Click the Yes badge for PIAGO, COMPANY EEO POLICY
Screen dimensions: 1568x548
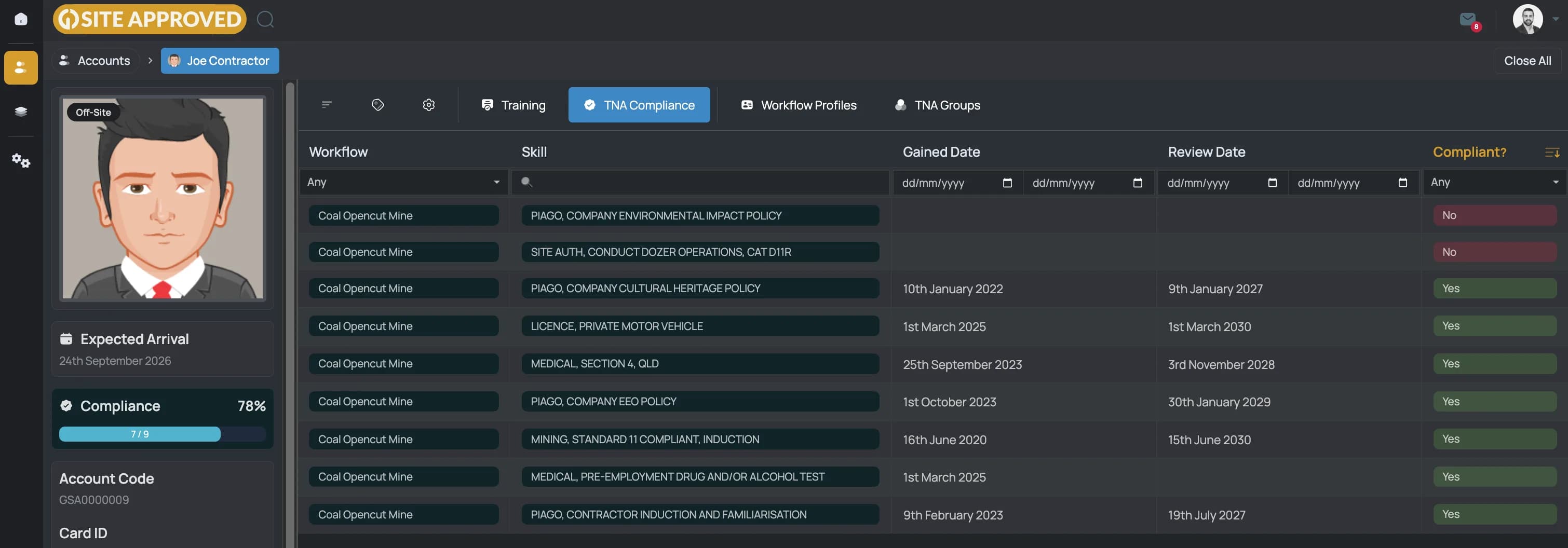[1494, 402]
